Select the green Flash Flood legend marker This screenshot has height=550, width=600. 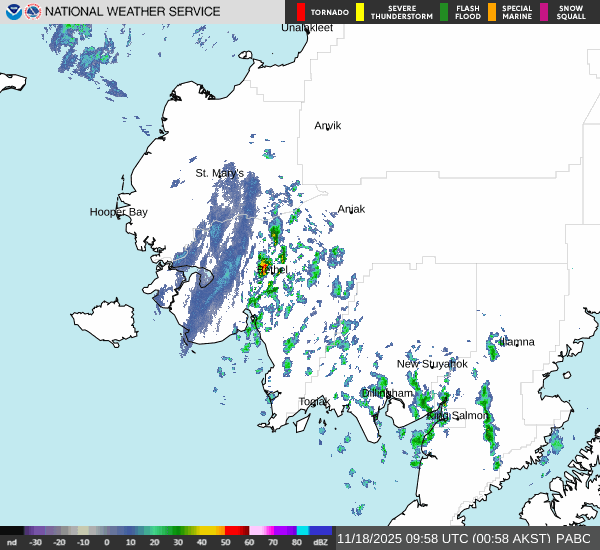[x=444, y=12]
